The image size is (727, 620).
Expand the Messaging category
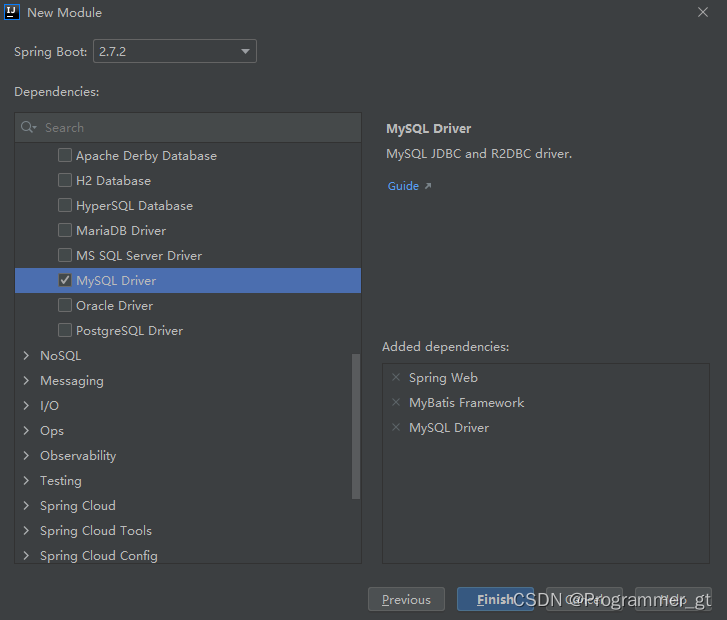[x=26, y=381]
